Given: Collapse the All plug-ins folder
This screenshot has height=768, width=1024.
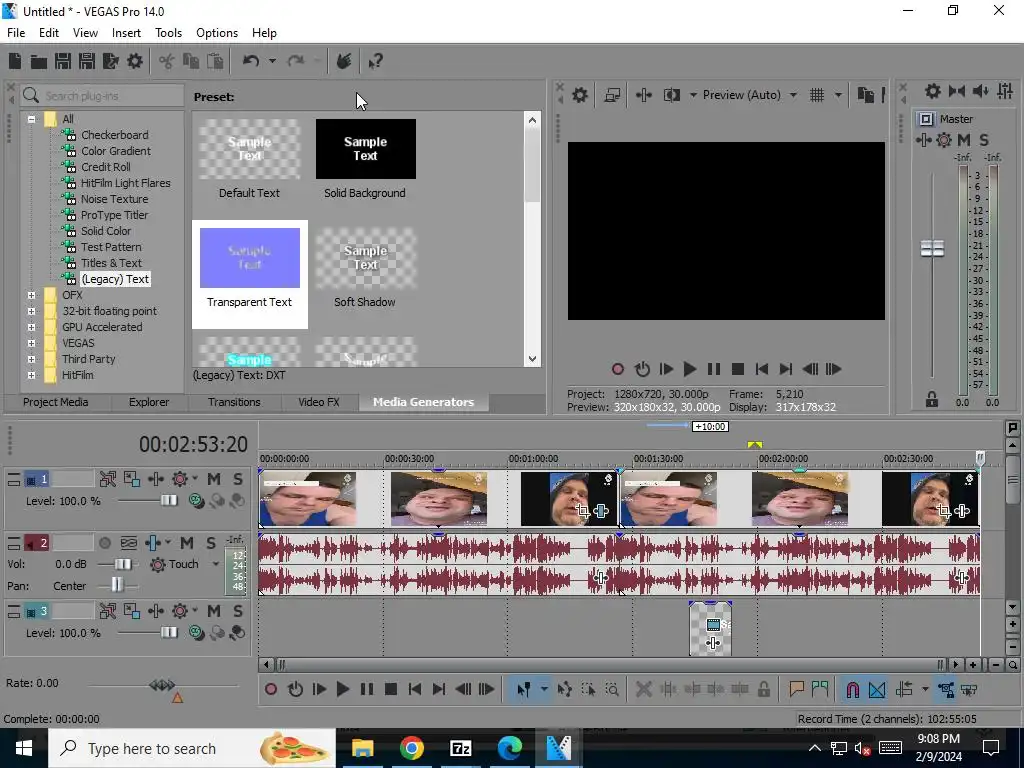Looking at the screenshot, I should 31,119.
